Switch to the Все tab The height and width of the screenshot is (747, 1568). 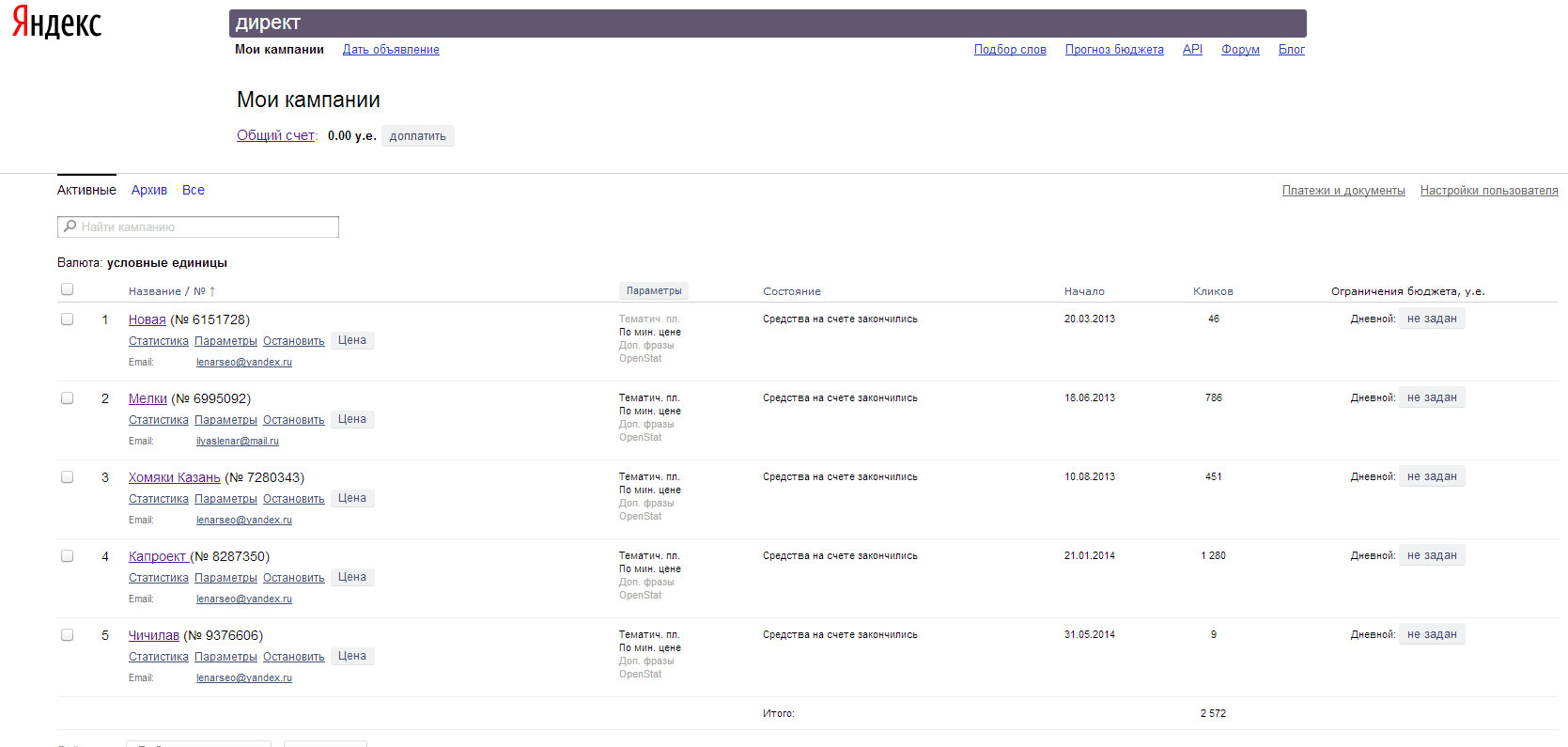click(x=194, y=190)
